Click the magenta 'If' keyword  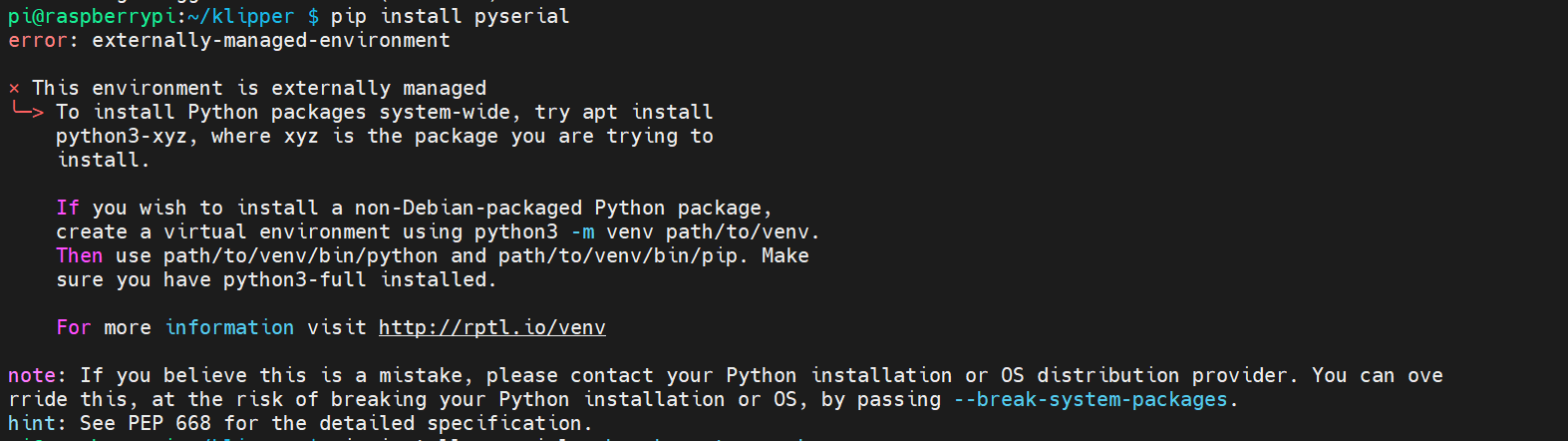click(67, 209)
